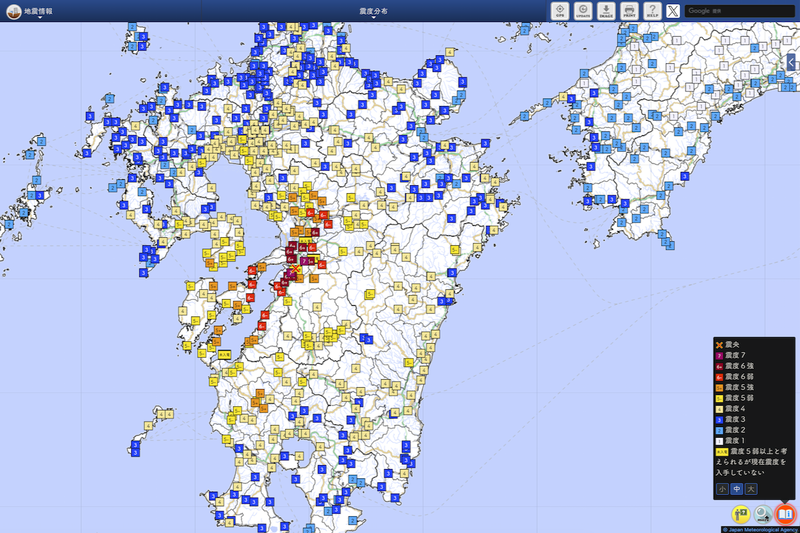800x533 pixels.
Task: Select small 小 icon size
Action: pos(722,489)
